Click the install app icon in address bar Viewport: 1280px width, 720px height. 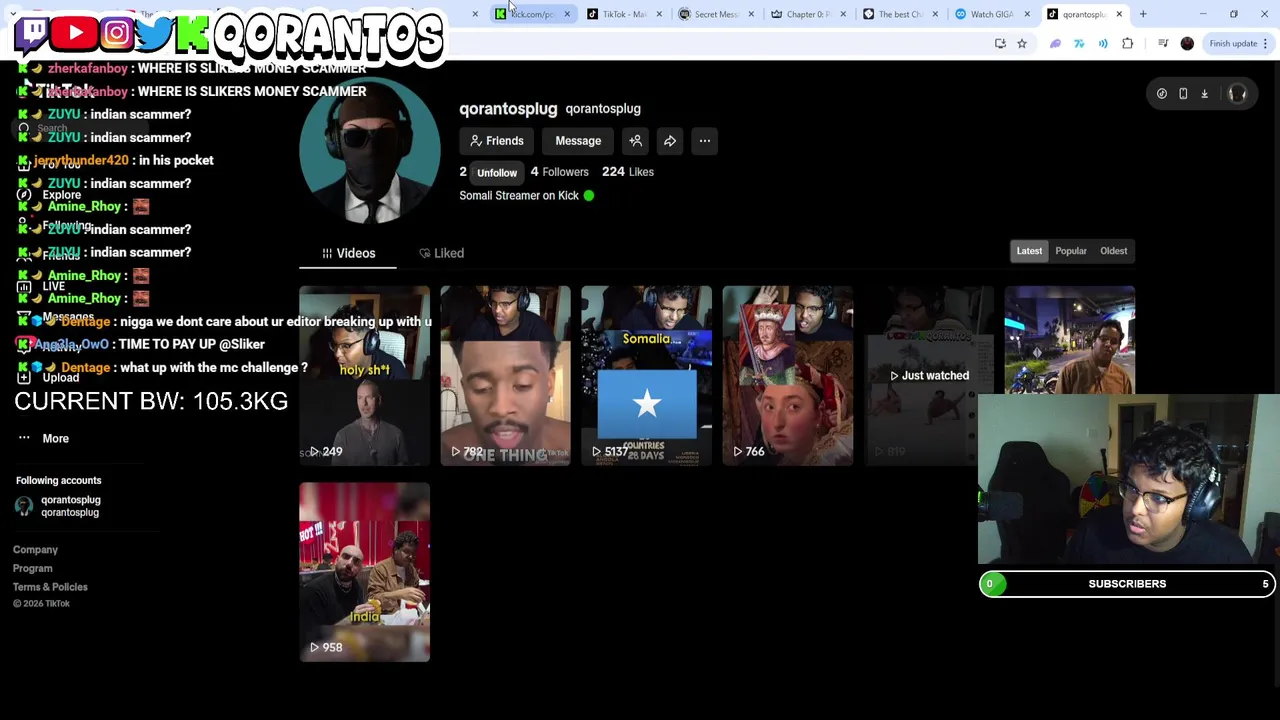[1000, 43]
